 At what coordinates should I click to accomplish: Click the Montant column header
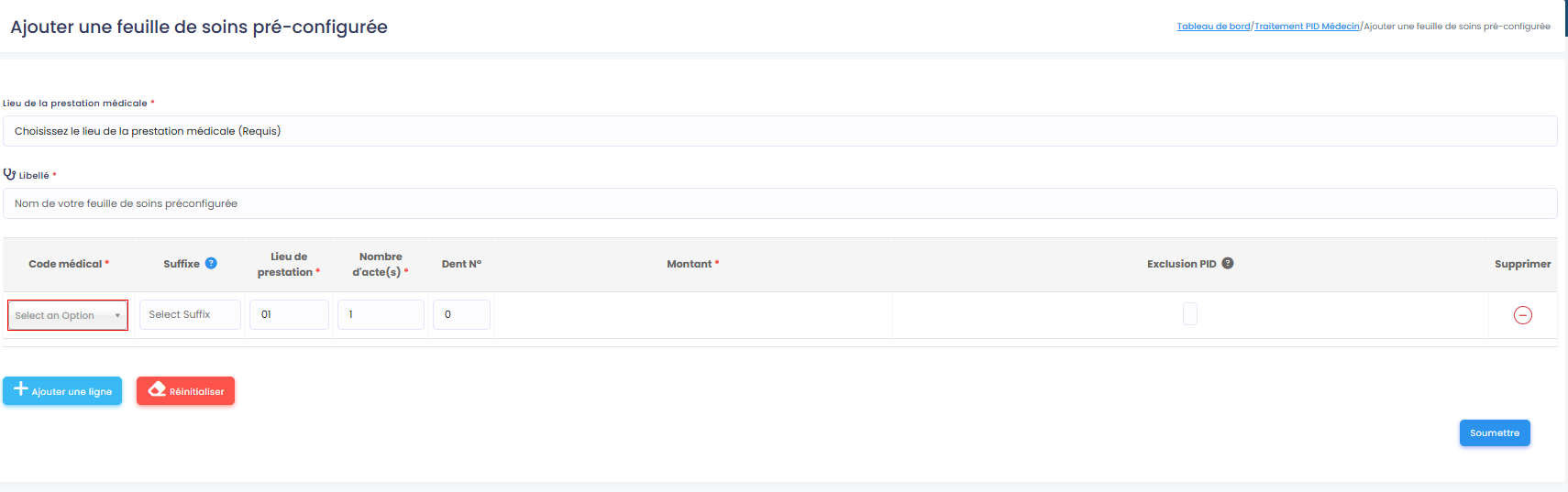point(692,264)
